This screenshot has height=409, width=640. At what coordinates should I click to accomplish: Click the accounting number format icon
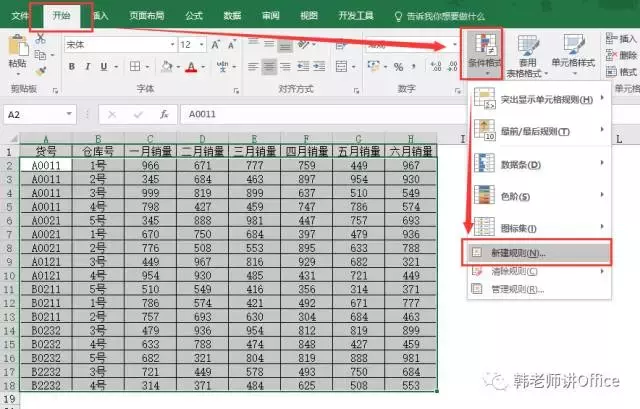373,66
